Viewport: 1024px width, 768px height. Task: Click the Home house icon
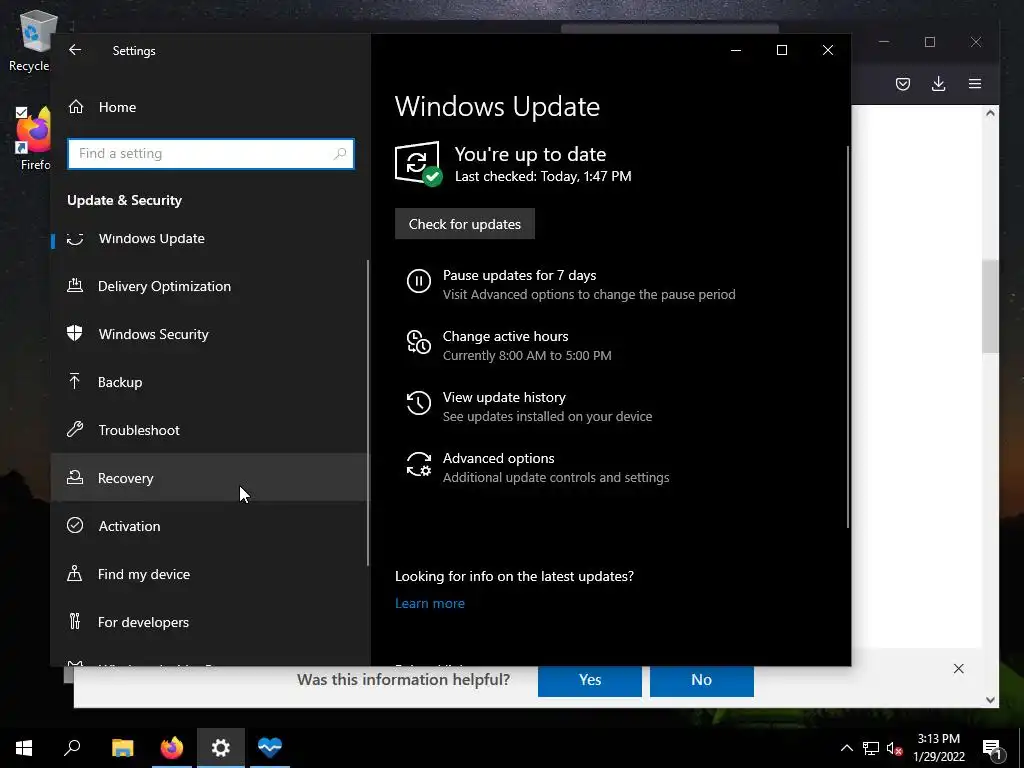76,106
